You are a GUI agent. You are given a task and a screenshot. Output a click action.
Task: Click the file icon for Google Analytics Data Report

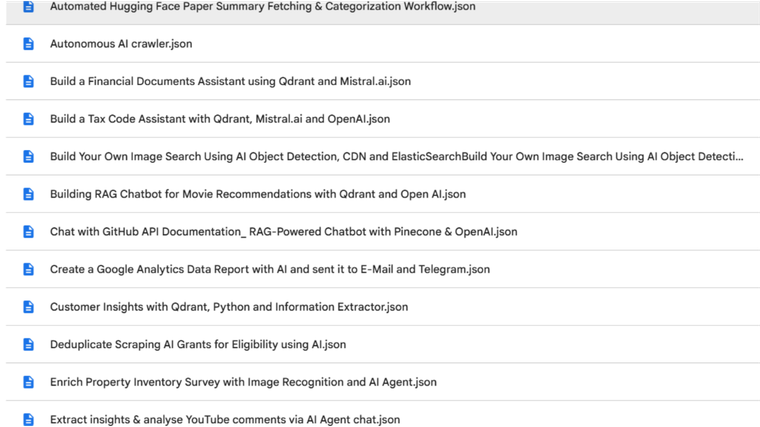coord(28,269)
